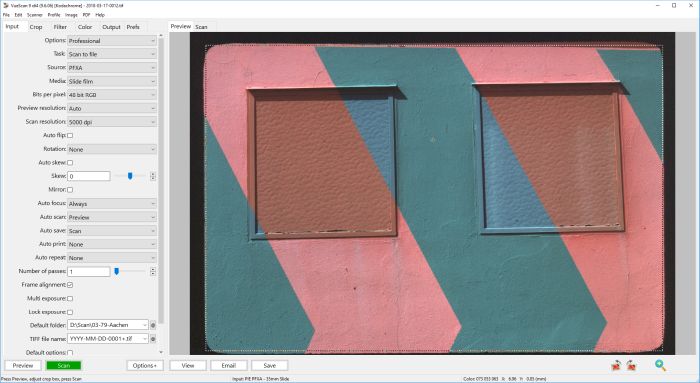Click the green Scan button
Screen dimensions: 700x383
(x=64, y=366)
